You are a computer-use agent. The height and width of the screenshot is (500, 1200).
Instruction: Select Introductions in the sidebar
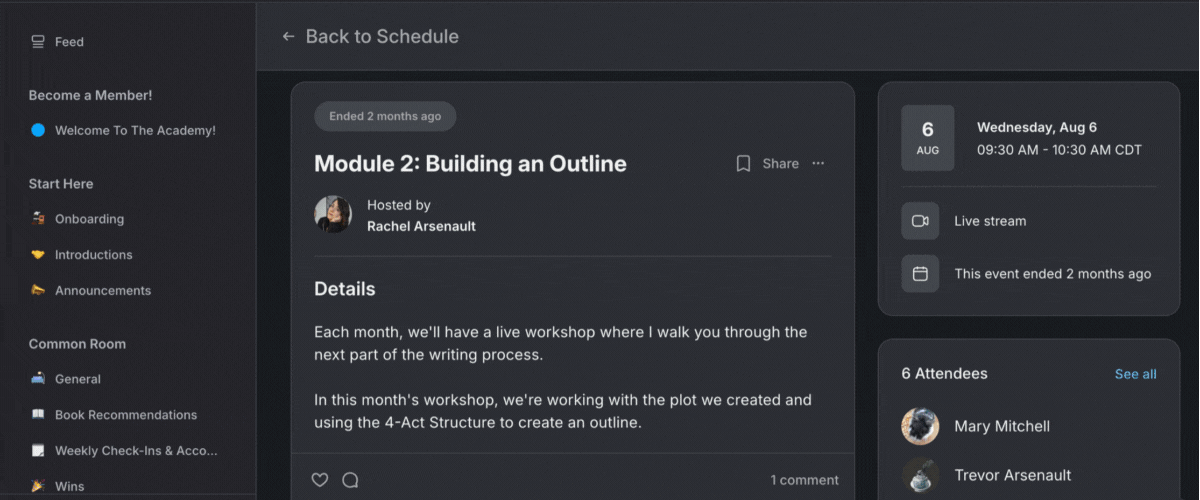(93, 255)
